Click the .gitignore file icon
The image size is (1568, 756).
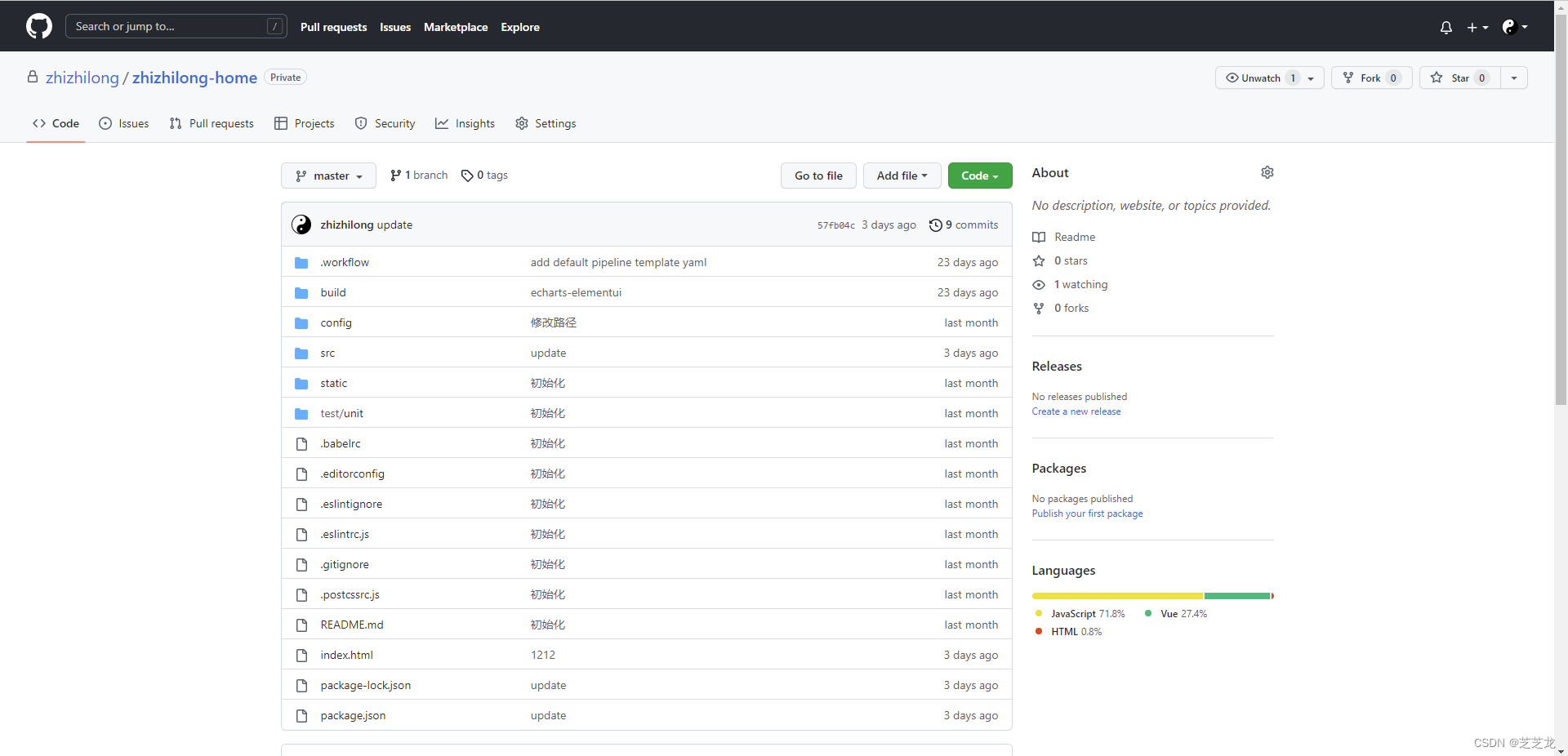[301, 565]
